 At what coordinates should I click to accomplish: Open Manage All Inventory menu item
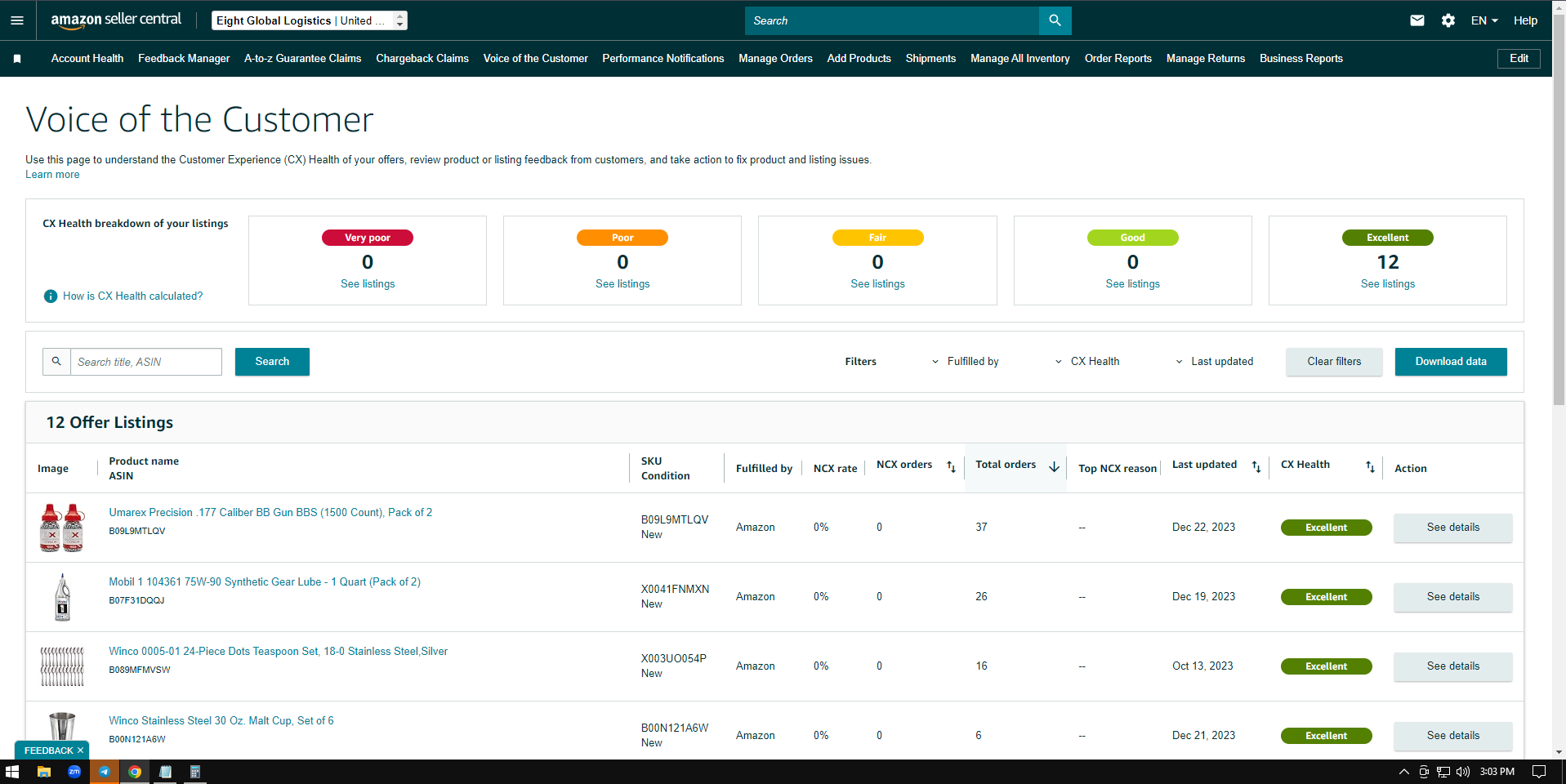[x=1020, y=59]
